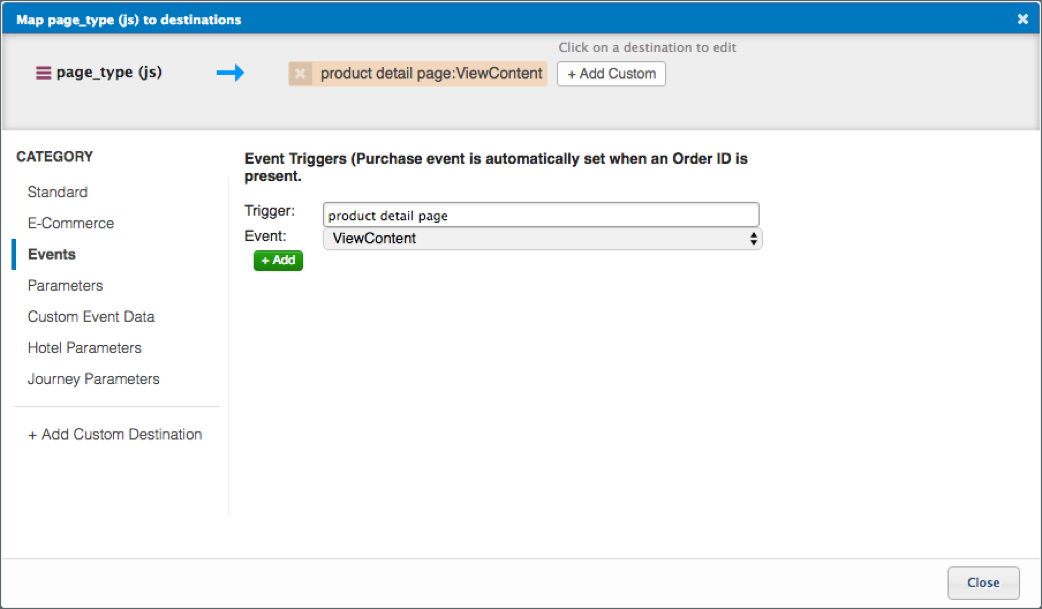1042x609 pixels.
Task: Click the page_type (js) variable label
Action: pyautogui.click(x=109, y=73)
